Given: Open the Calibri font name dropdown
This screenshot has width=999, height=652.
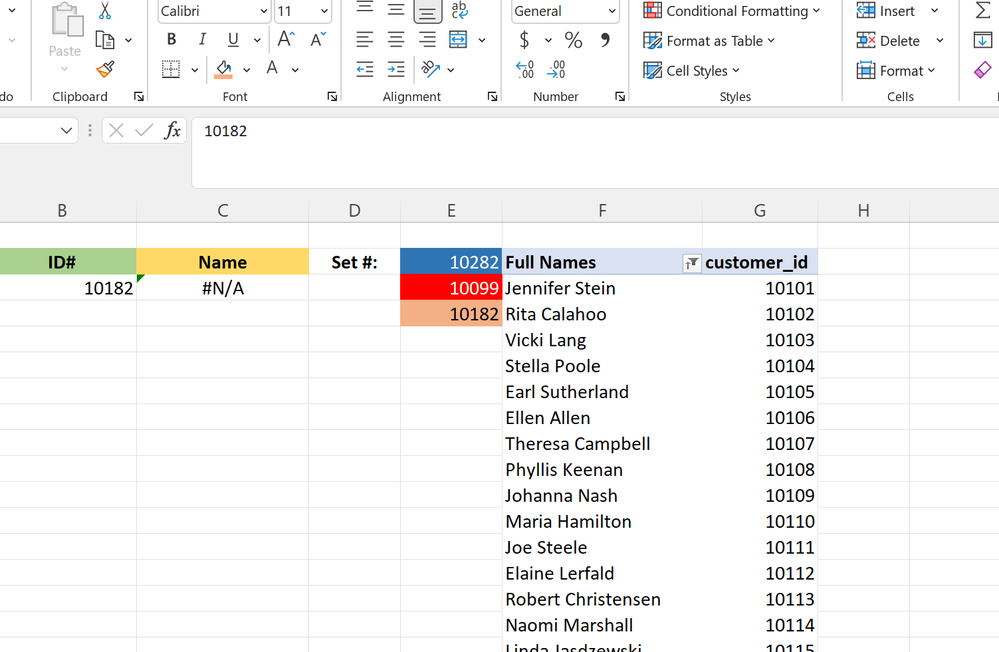Looking at the screenshot, I should [x=264, y=11].
